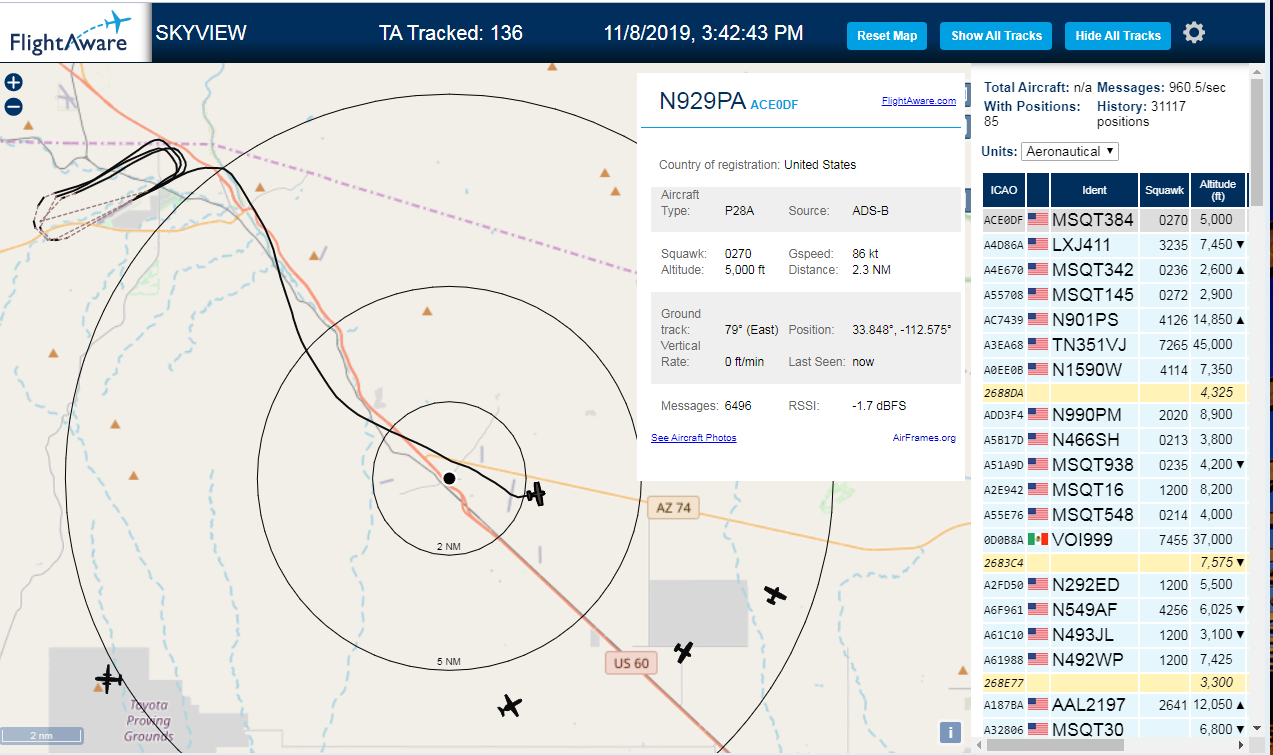Click Show All Tracks button
The image size is (1273, 755).
tap(996, 36)
